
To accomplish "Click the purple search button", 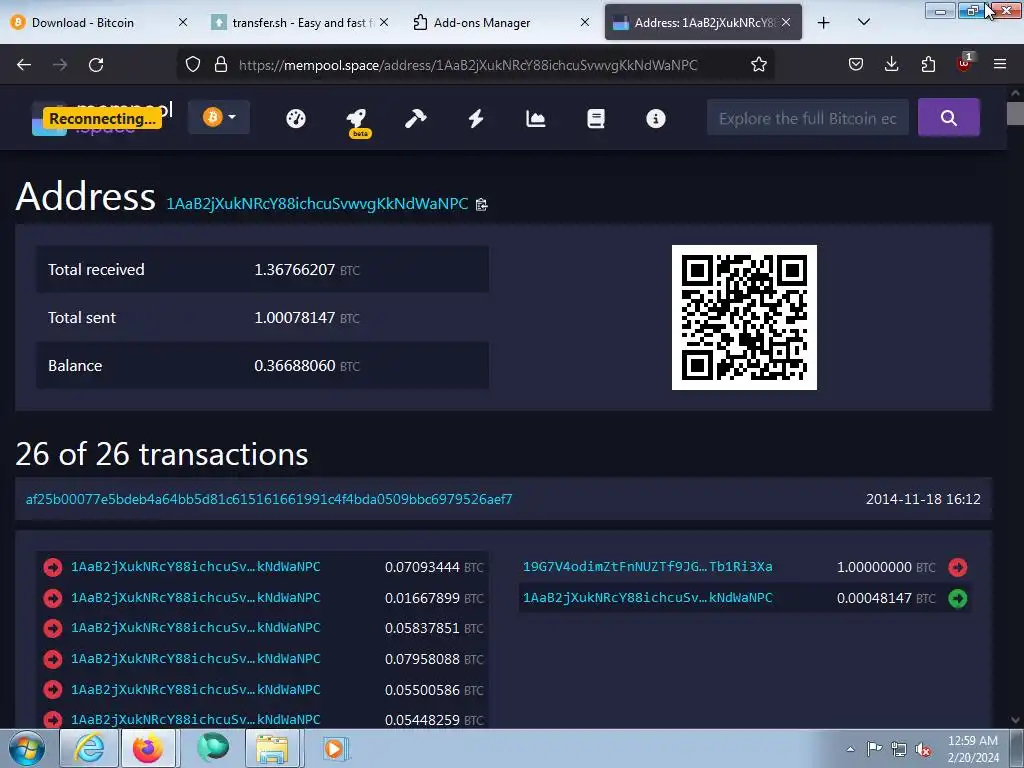I will coord(948,118).
